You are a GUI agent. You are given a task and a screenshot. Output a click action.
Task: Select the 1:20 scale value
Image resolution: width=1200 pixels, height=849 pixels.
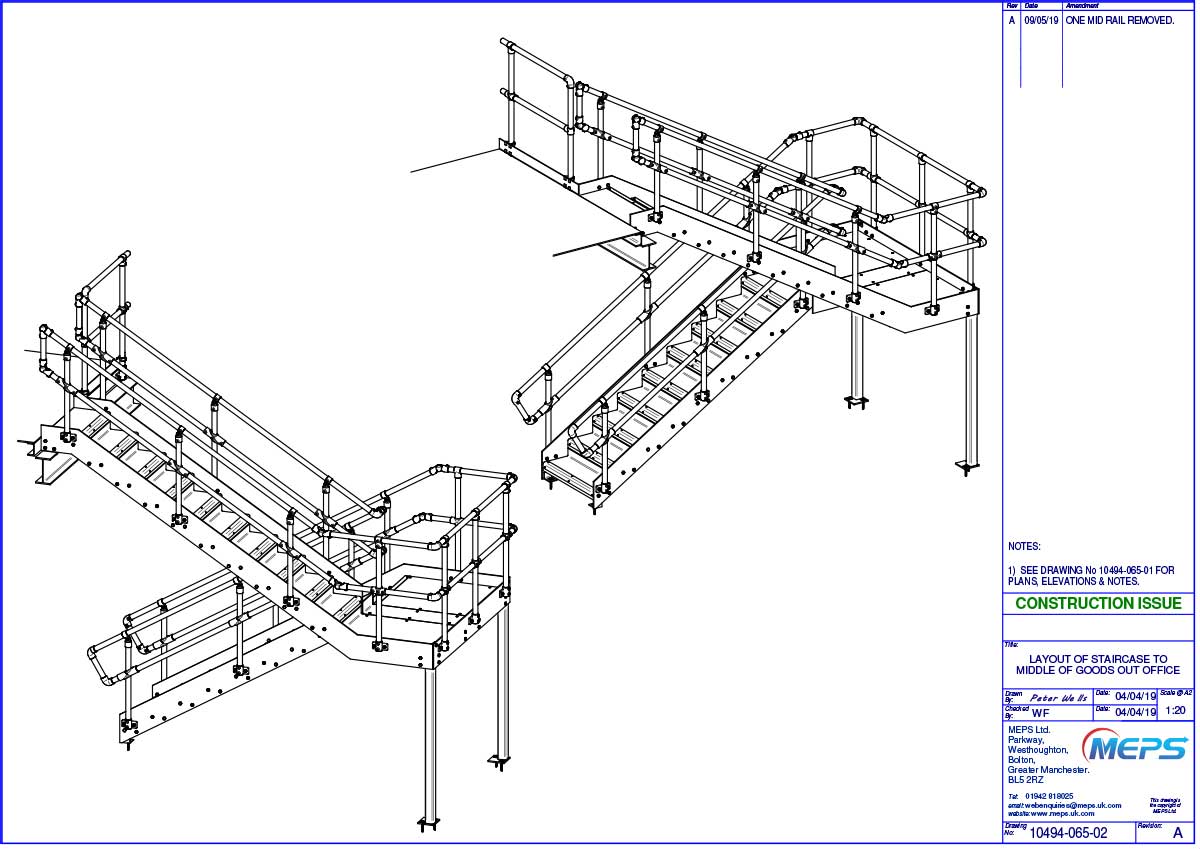pyautogui.click(x=1176, y=711)
